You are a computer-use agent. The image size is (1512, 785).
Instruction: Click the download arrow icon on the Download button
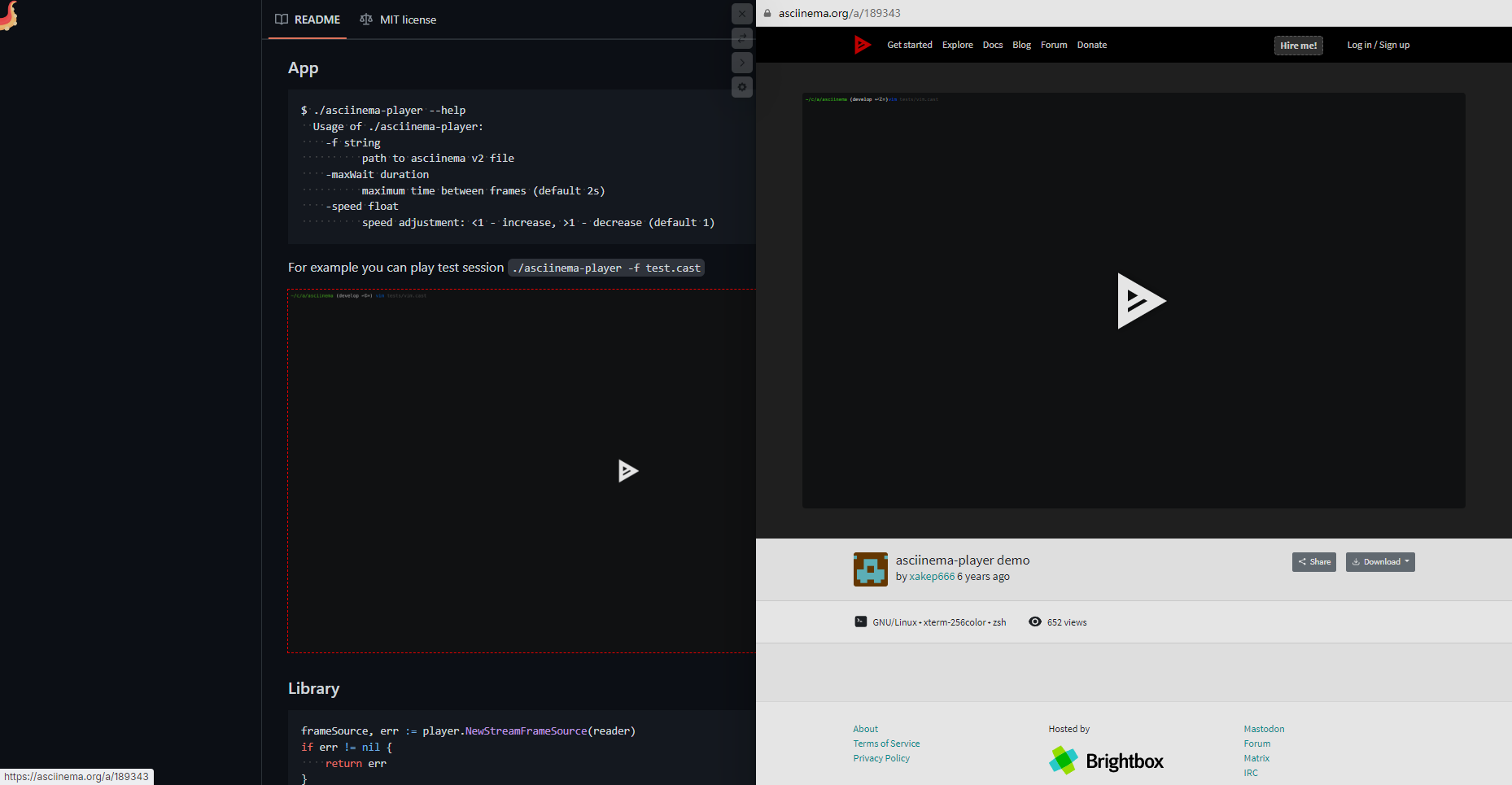coord(1355,562)
